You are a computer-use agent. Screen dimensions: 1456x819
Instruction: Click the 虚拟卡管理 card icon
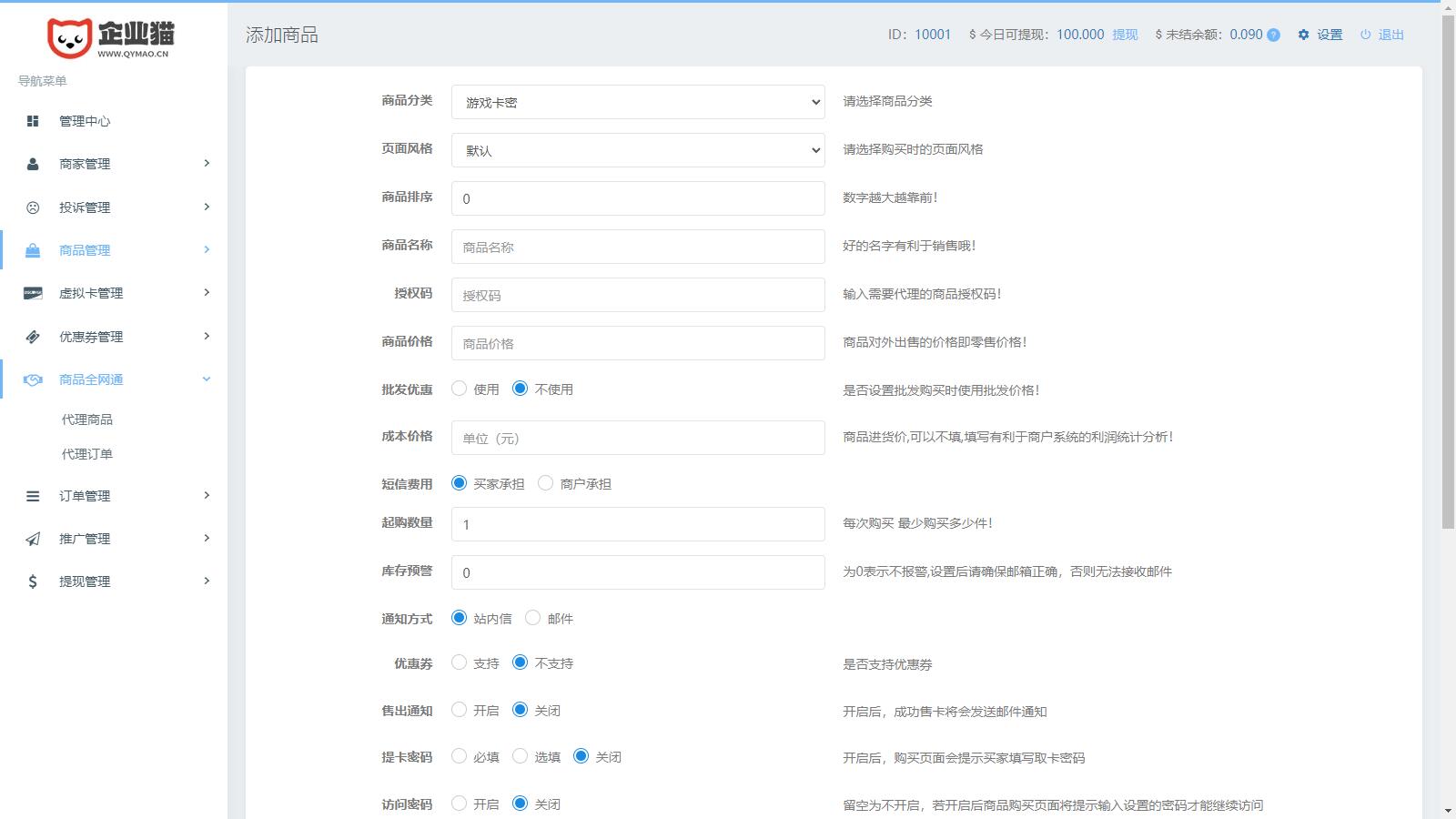33,293
